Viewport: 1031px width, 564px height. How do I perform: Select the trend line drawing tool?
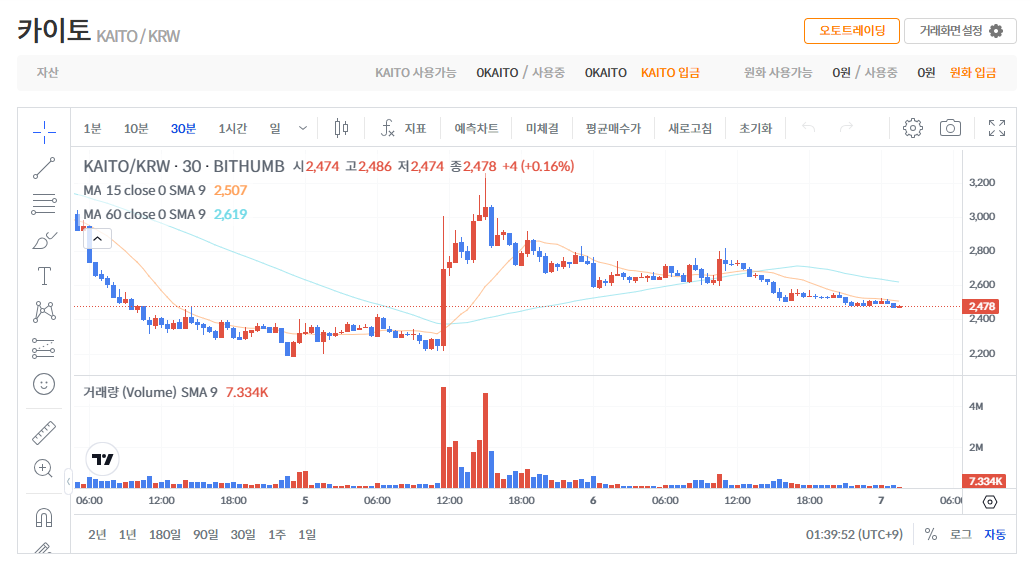(44, 168)
